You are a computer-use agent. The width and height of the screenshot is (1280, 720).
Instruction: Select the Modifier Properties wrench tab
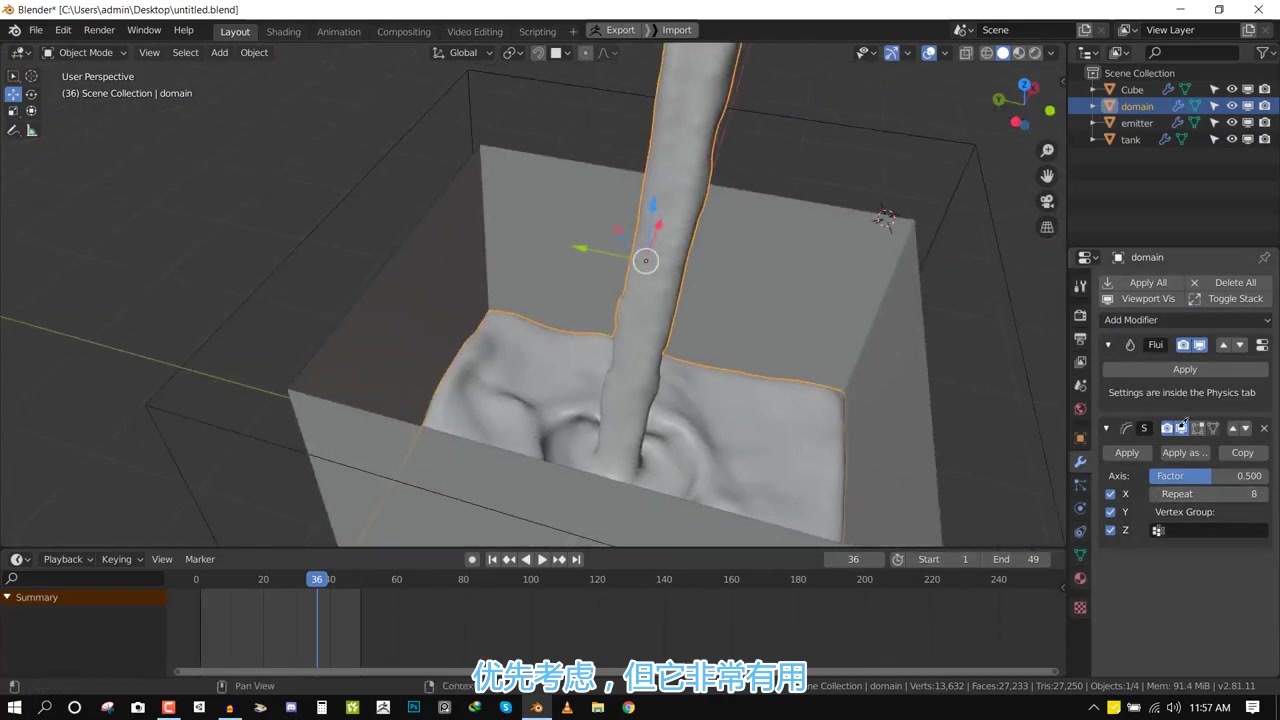coord(1080,462)
